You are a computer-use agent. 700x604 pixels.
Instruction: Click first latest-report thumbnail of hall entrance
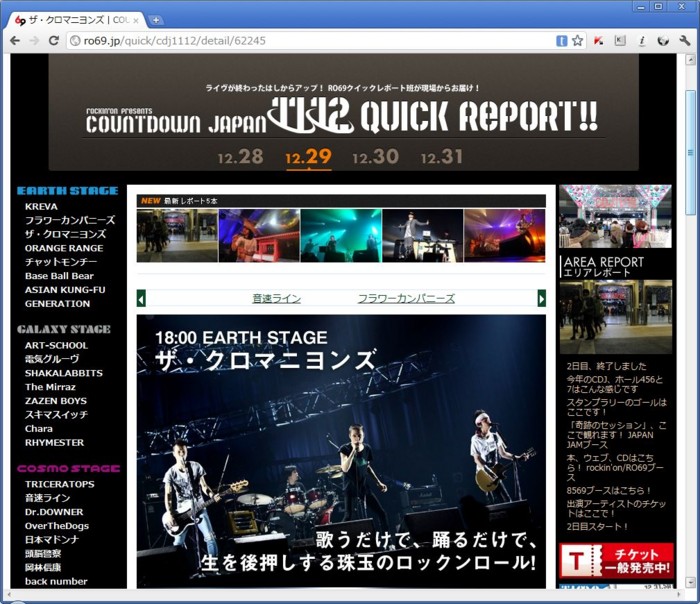click(177, 235)
